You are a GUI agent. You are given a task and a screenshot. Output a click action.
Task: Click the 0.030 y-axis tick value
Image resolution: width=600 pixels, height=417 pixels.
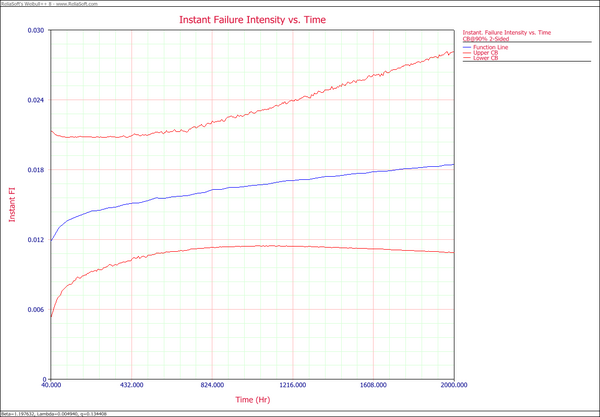tap(37, 30)
